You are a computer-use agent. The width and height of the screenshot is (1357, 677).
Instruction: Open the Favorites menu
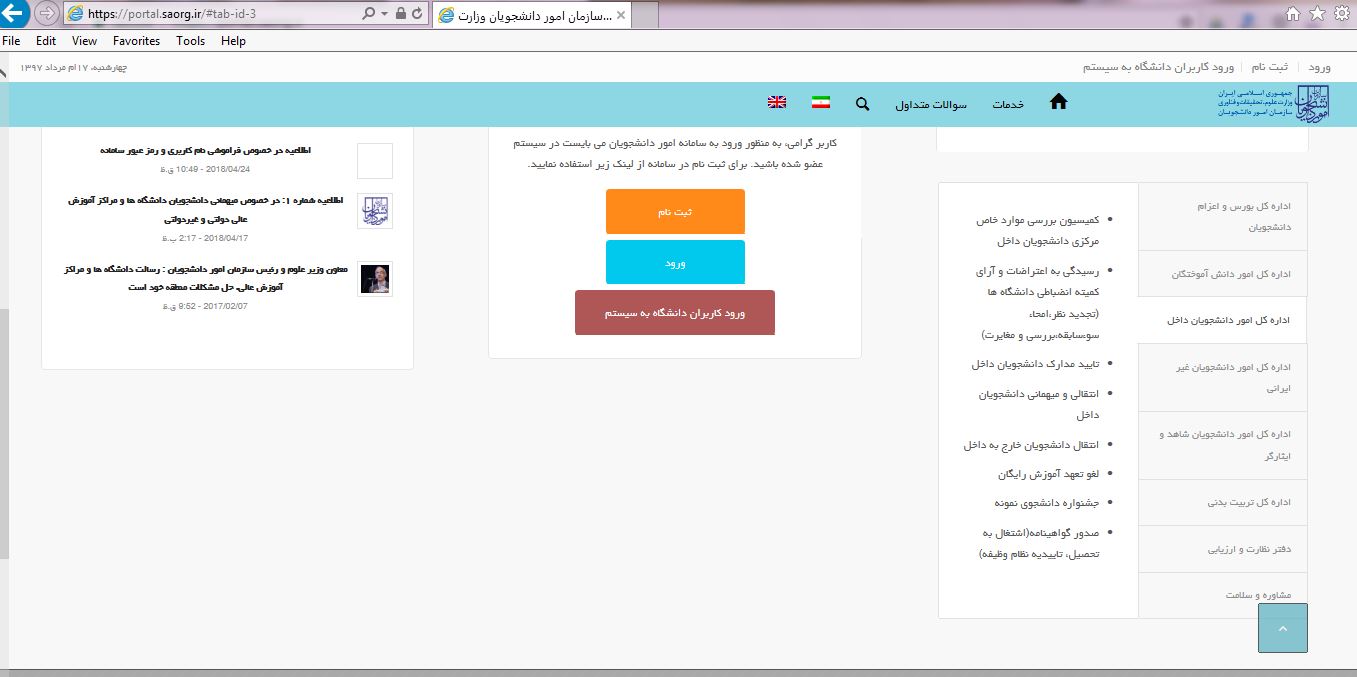136,41
